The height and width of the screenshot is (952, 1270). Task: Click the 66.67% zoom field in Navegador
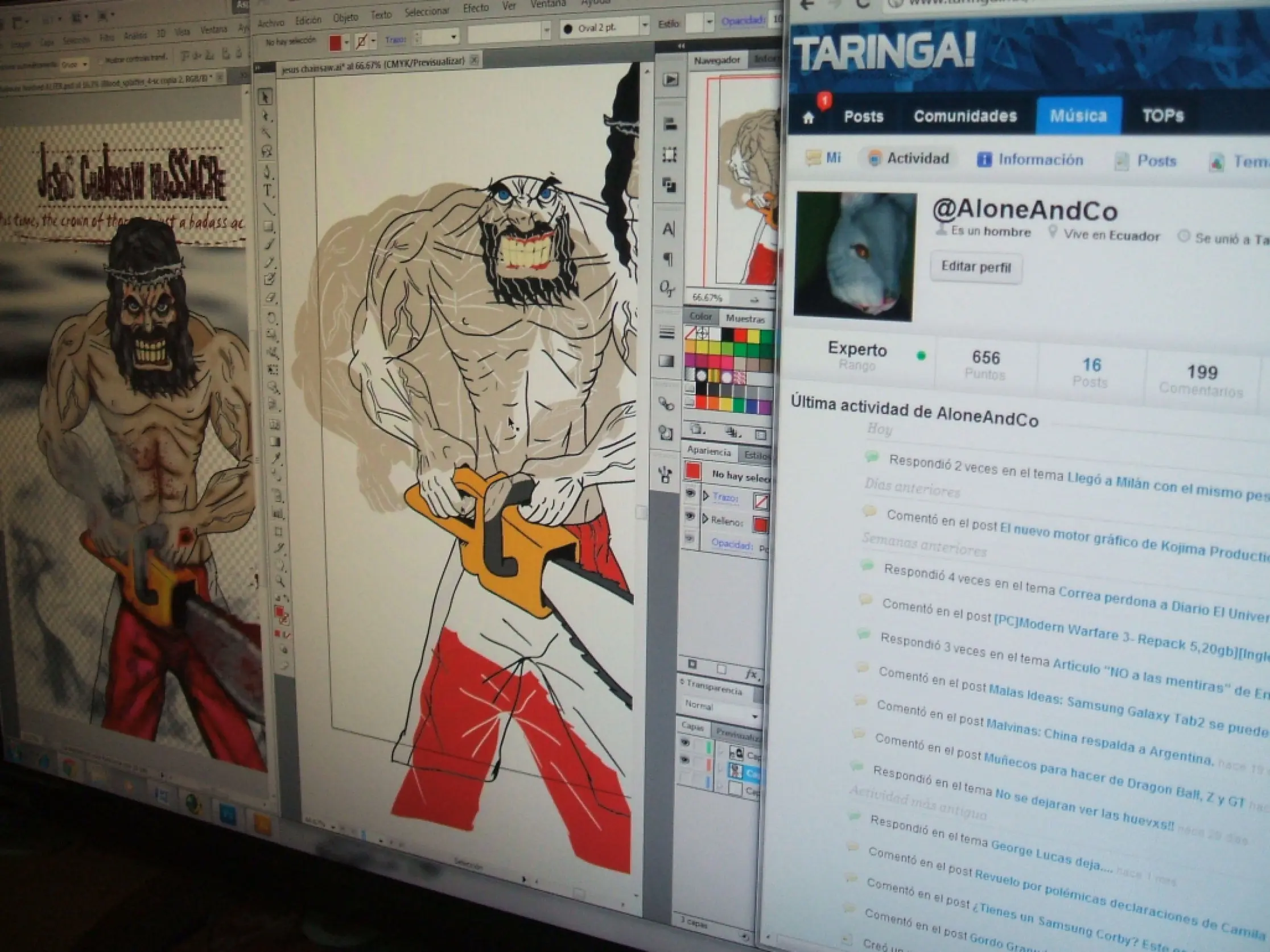tap(707, 298)
